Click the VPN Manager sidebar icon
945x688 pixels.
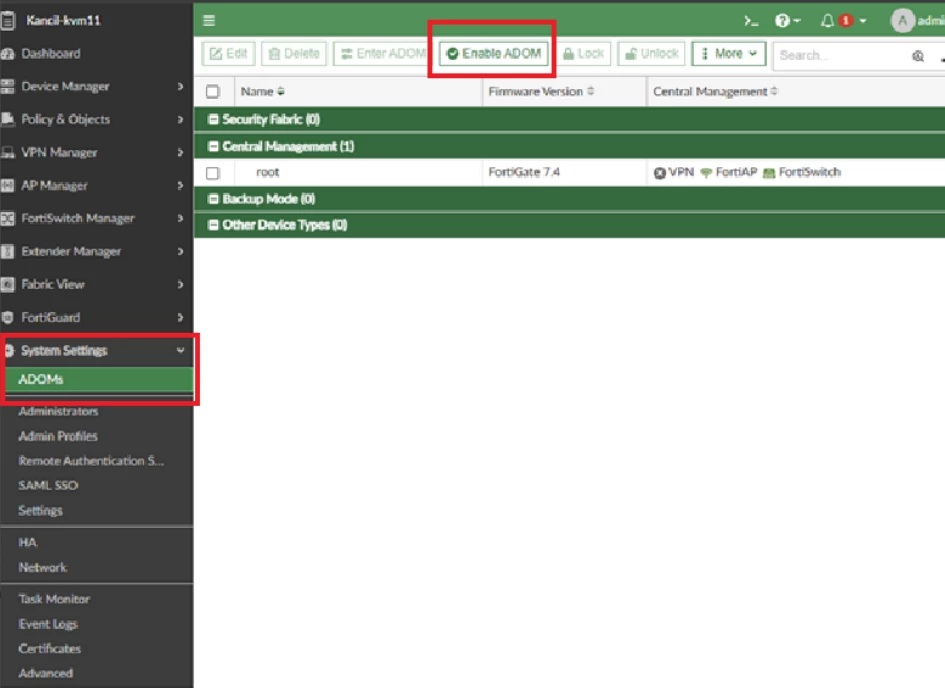7,152
